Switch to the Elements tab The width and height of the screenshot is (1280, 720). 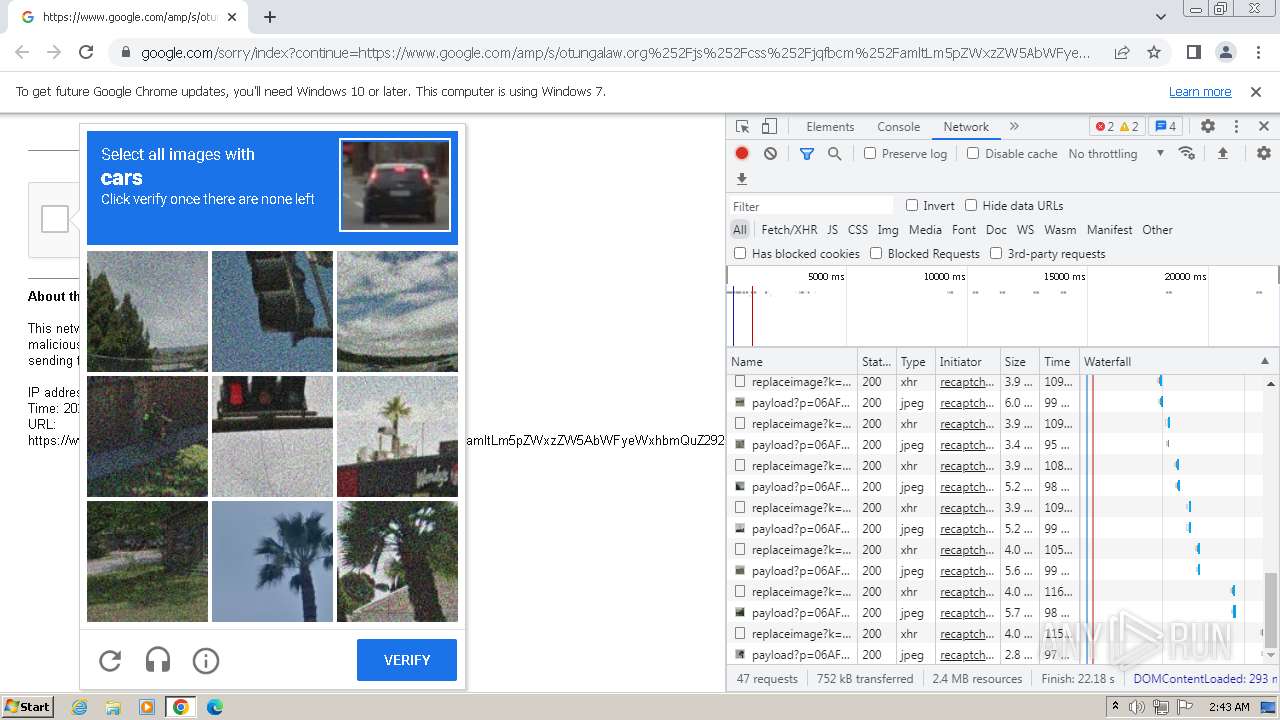tap(830, 127)
